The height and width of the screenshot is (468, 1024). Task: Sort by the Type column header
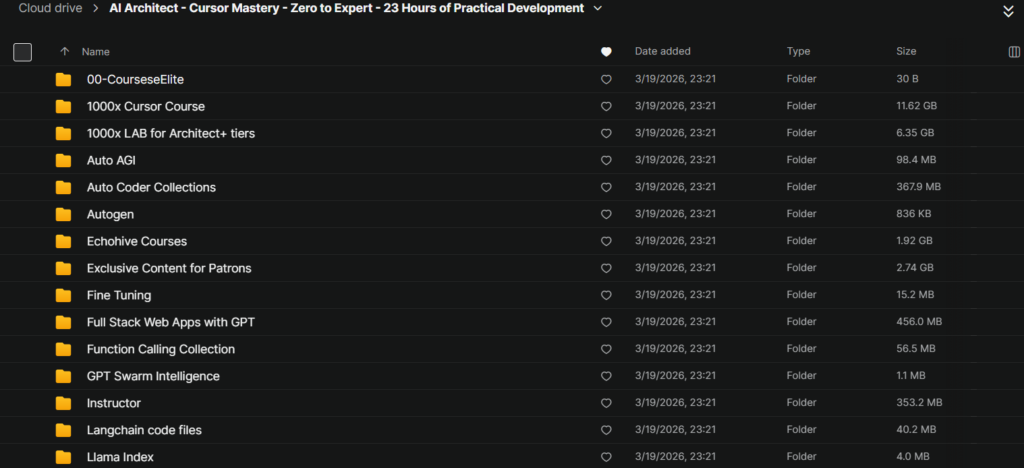(x=798, y=51)
